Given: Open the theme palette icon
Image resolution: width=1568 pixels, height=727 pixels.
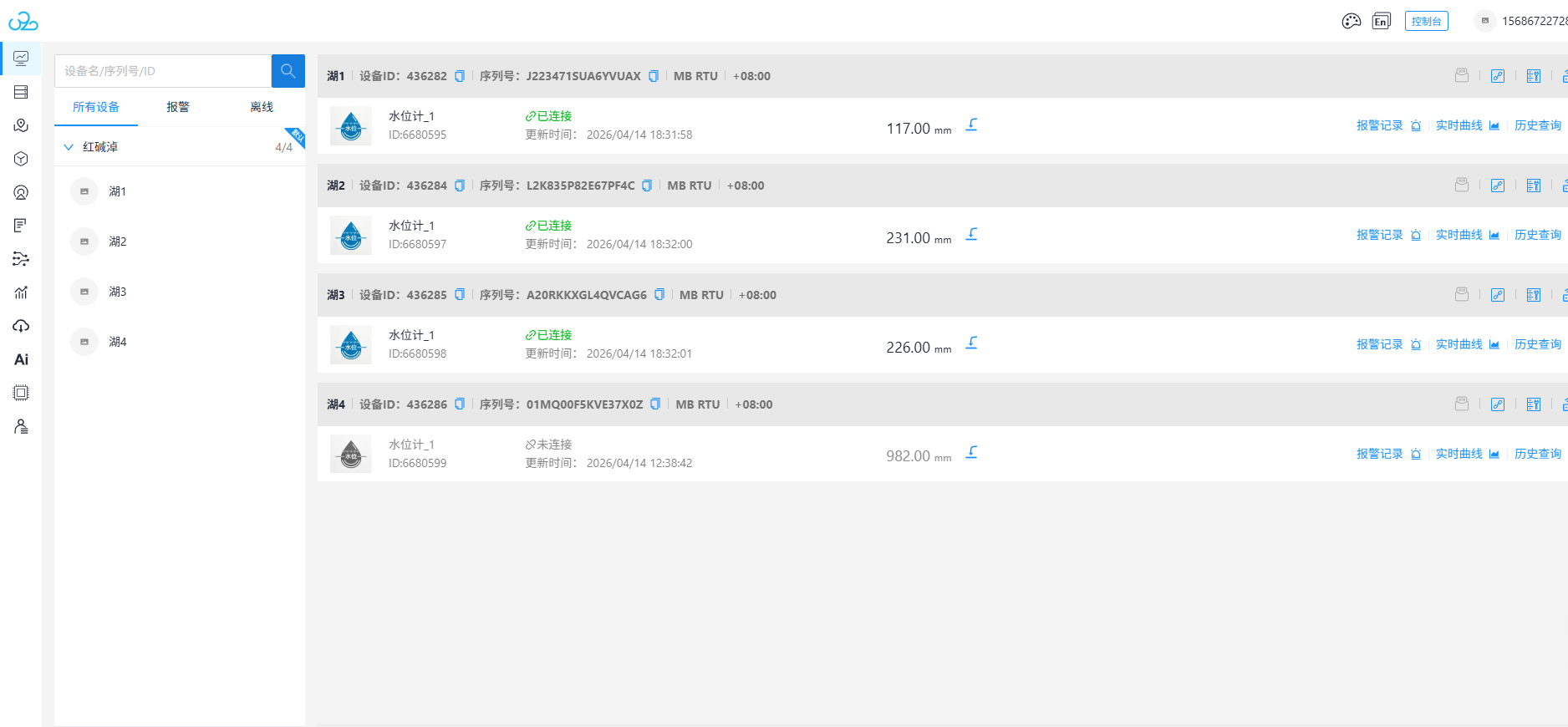Looking at the screenshot, I should tap(1351, 21).
